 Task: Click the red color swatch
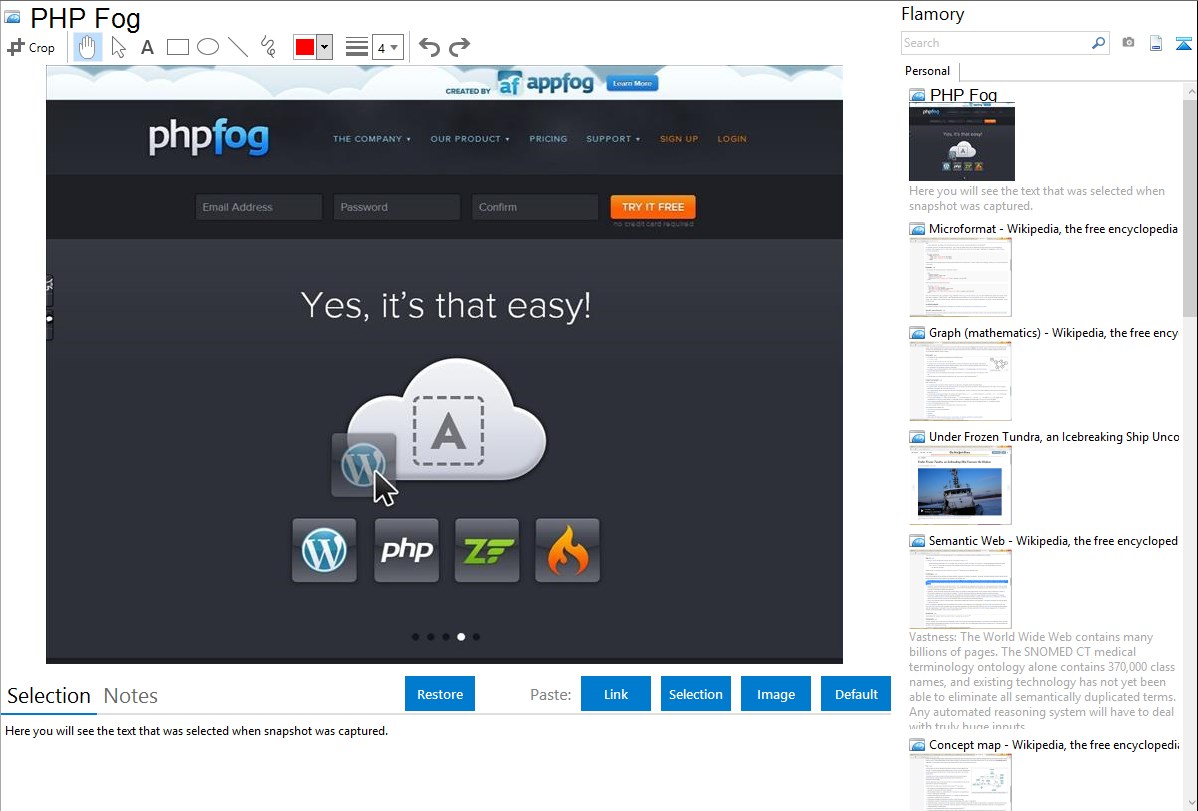click(x=305, y=47)
